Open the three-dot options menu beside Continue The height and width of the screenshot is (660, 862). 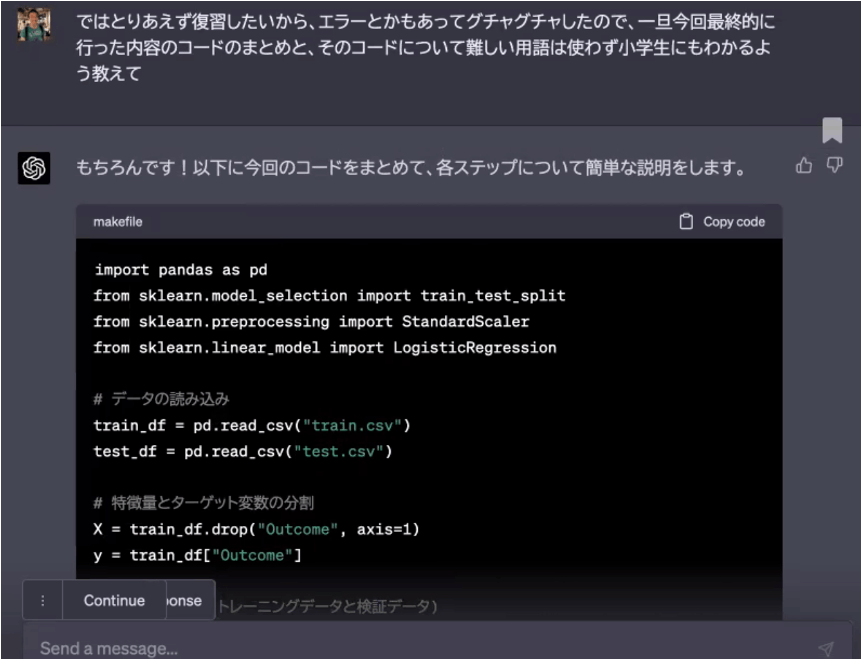coord(42,600)
